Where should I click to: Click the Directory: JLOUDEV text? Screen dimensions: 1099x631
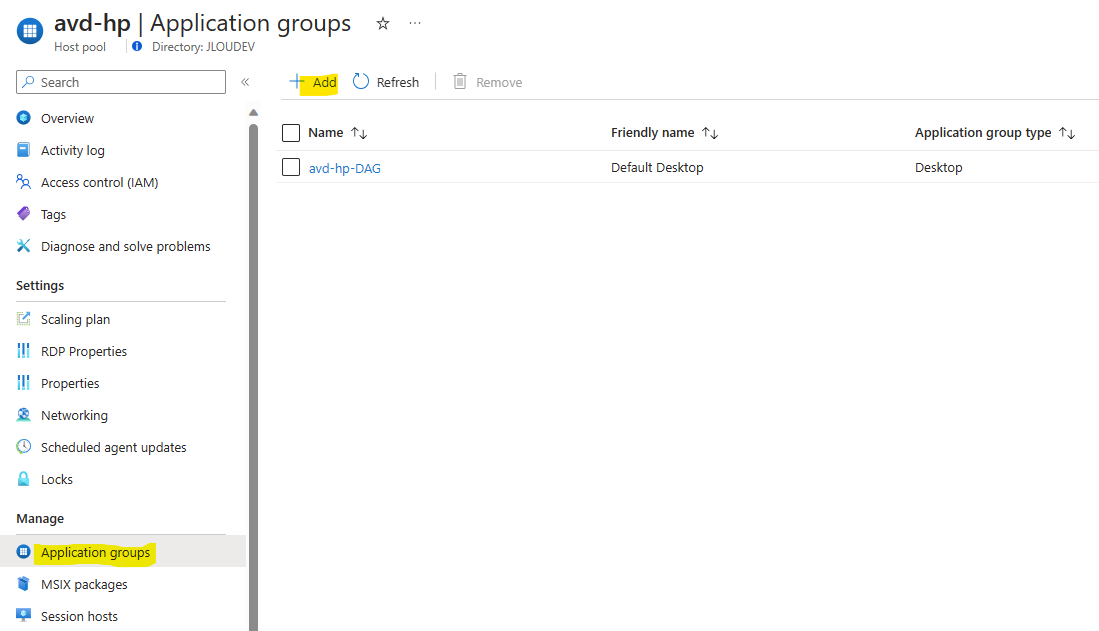[203, 46]
